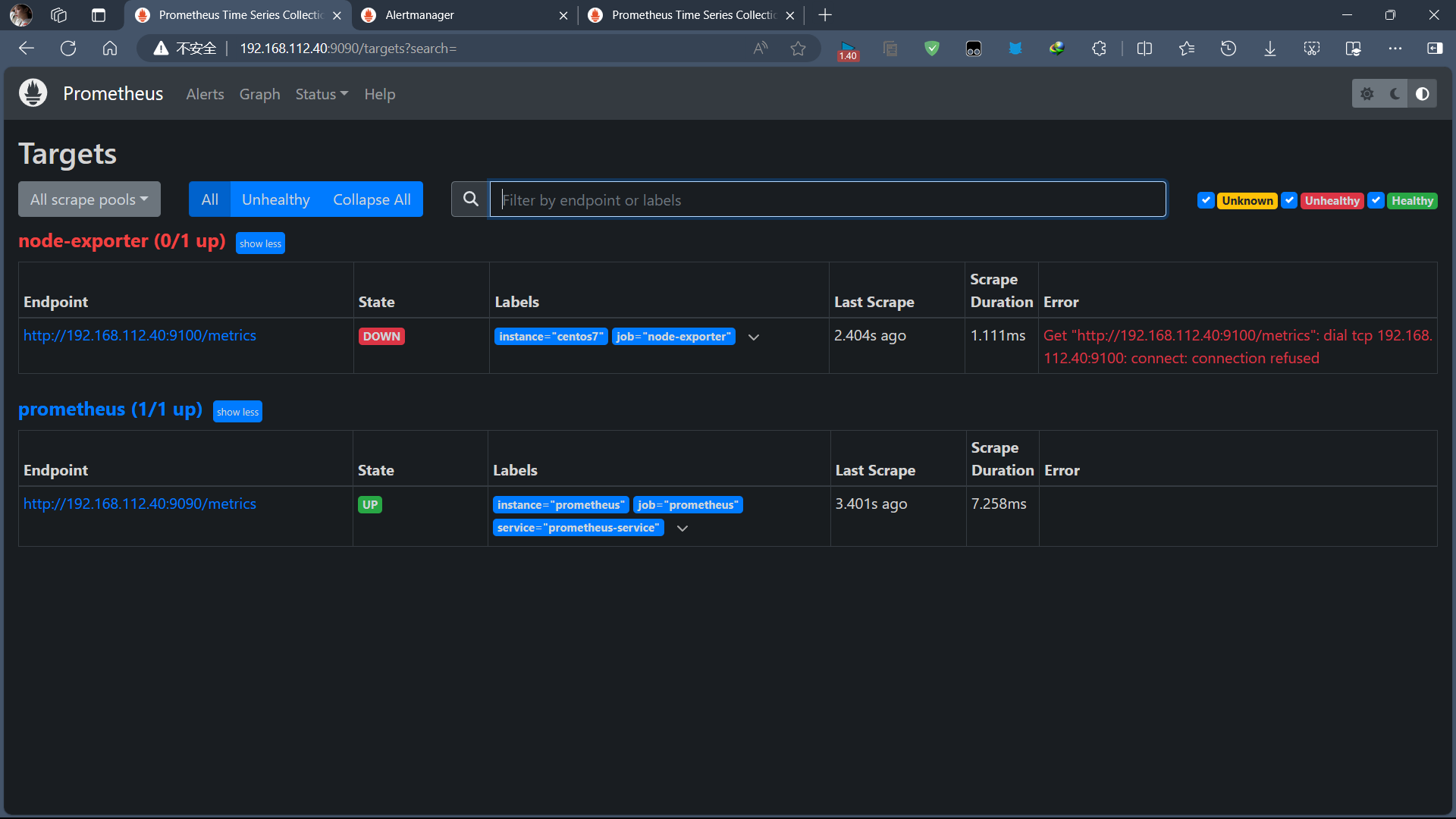Add this page to favorites with the star icon
Image resolution: width=1456 pixels, height=819 pixels.
click(798, 49)
